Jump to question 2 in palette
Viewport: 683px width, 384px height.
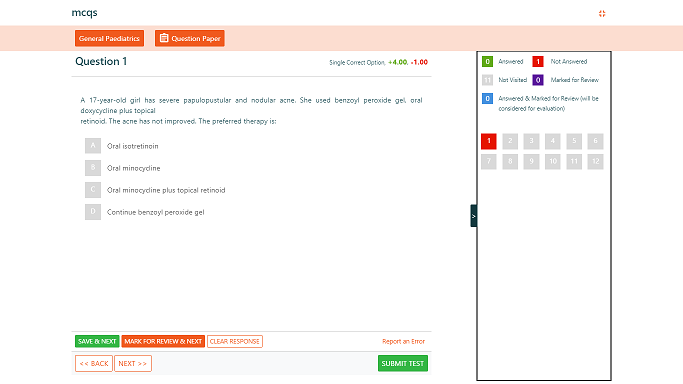510,141
